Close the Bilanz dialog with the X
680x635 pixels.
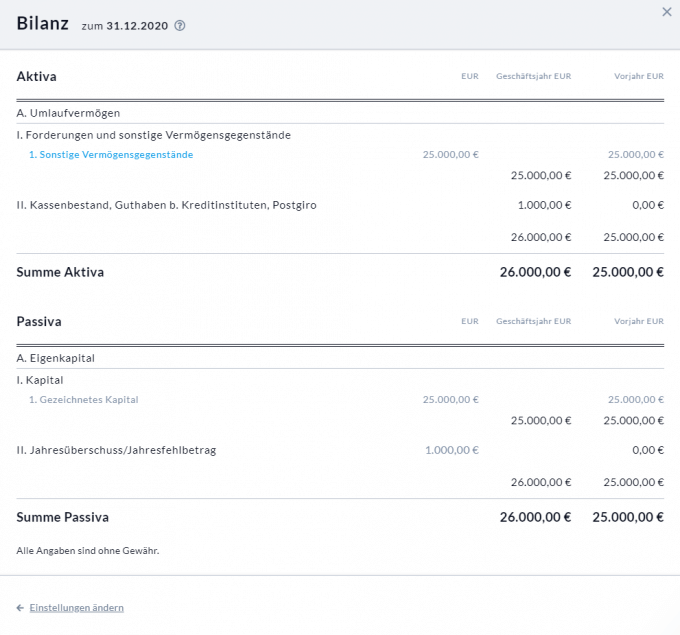[x=667, y=12]
